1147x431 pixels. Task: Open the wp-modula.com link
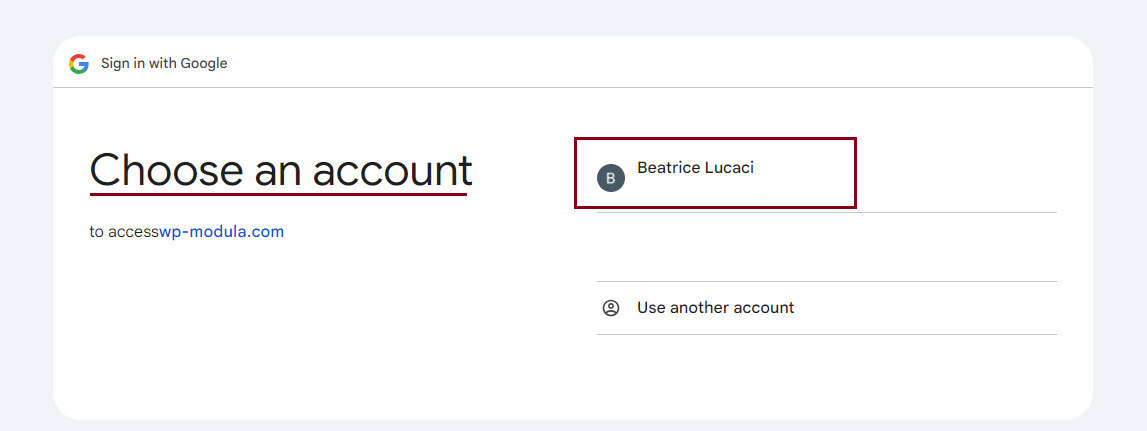[222, 232]
